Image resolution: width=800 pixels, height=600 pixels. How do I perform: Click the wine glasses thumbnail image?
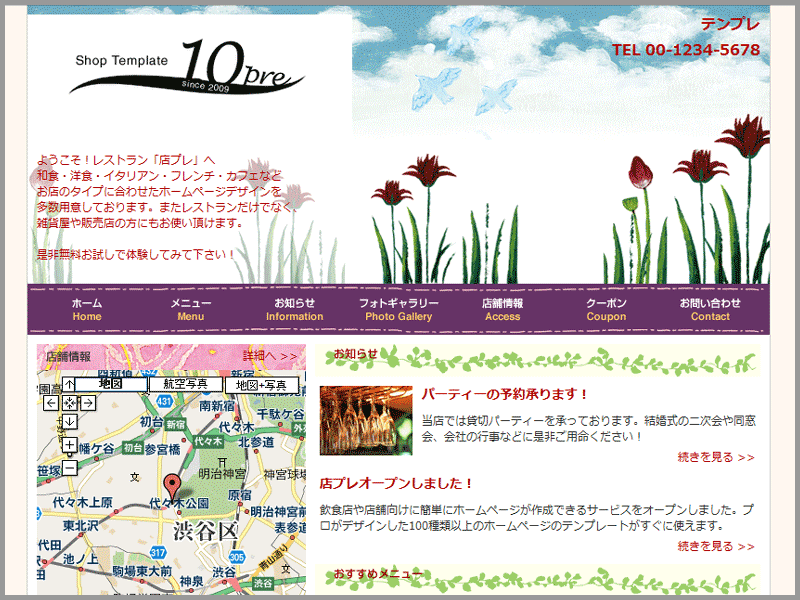click(x=365, y=420)
